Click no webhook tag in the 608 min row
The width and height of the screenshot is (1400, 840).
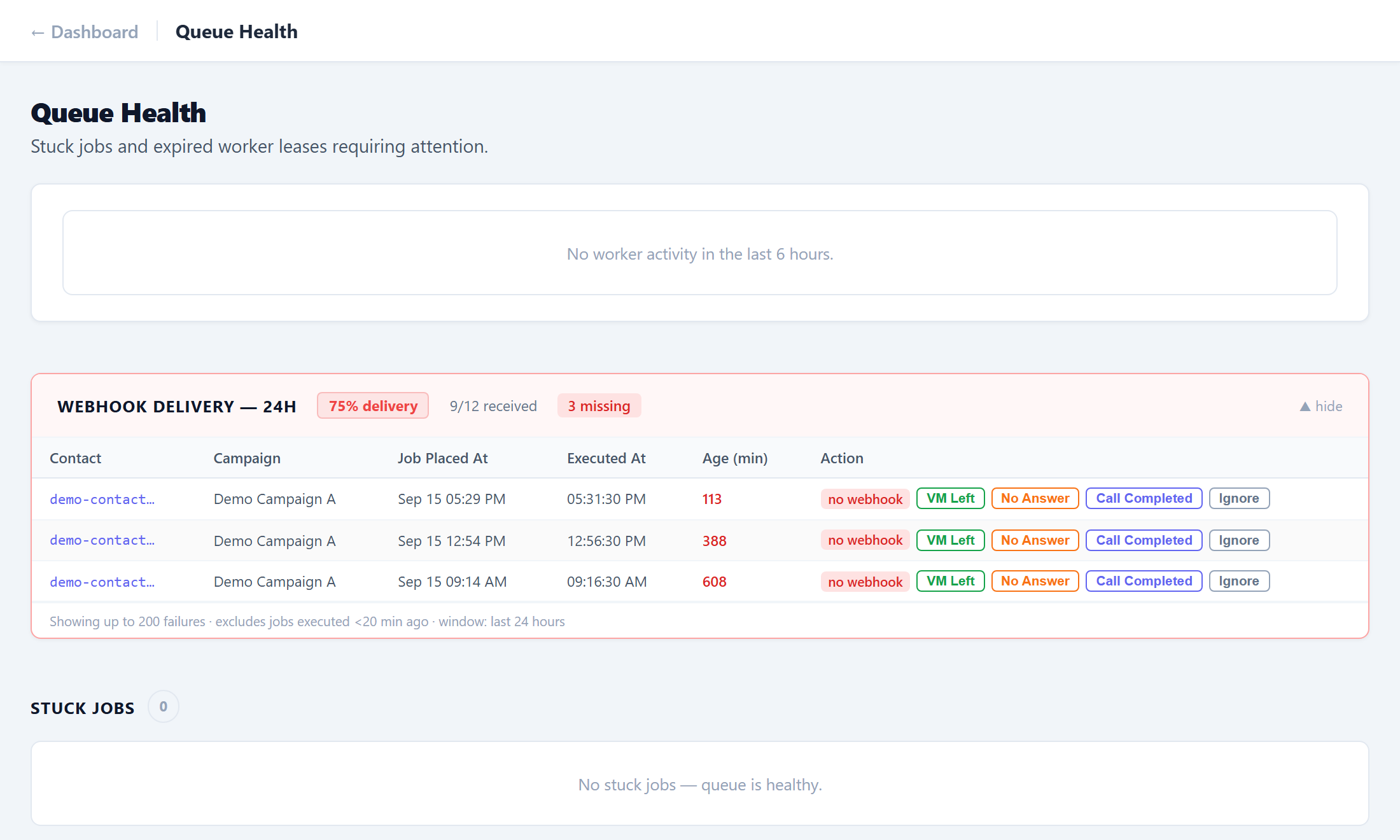pos(865,582)
